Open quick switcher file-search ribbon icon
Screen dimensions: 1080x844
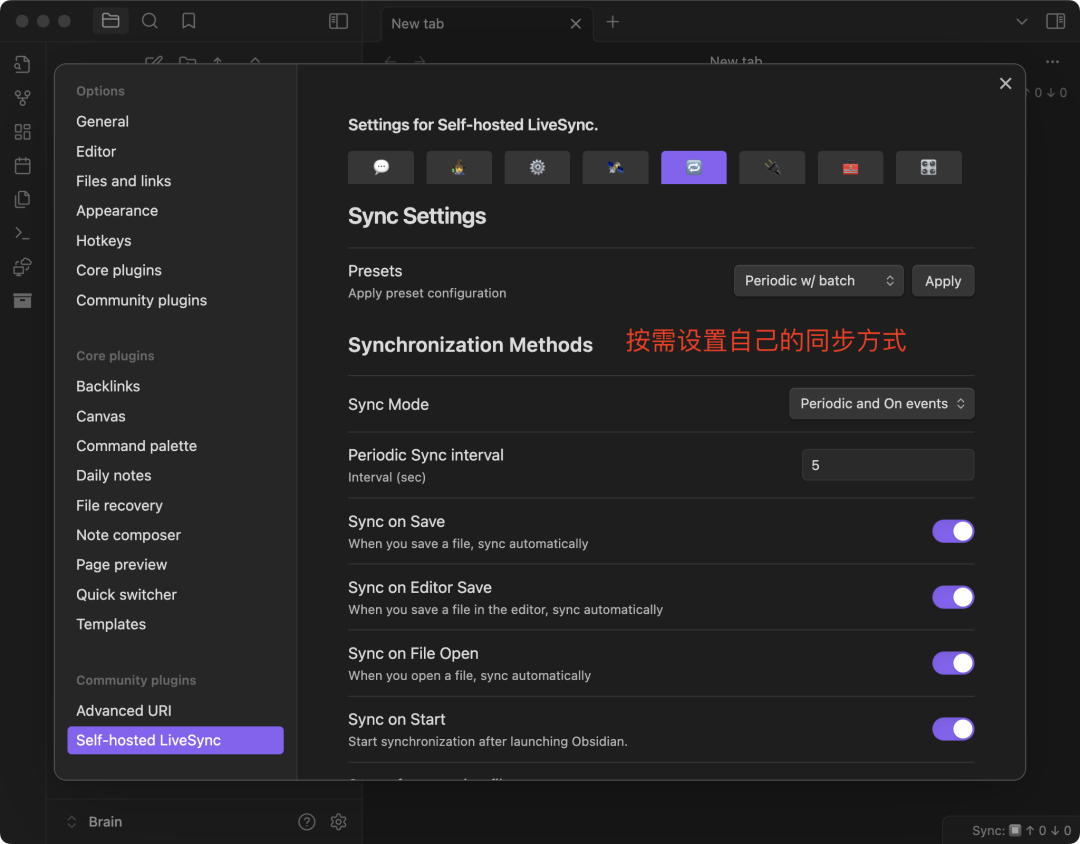(22, 64)
